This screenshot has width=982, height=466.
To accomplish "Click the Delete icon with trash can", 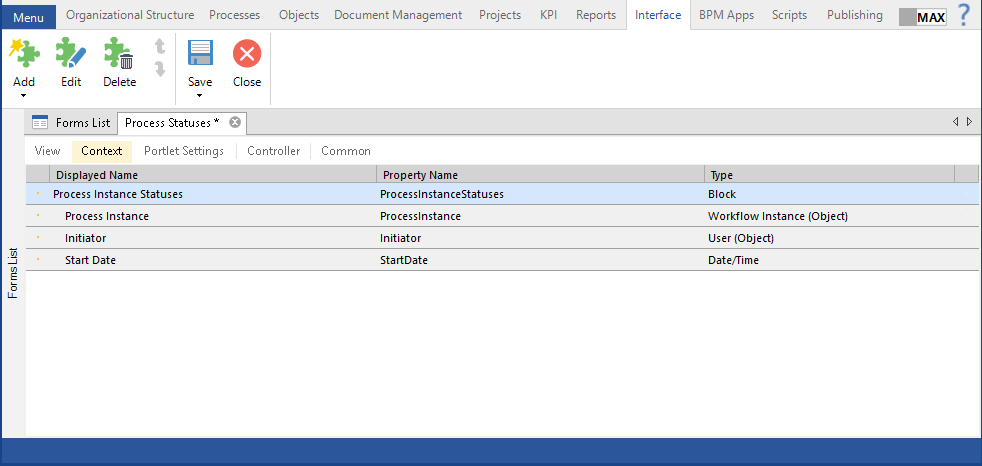I will point(119,54).
